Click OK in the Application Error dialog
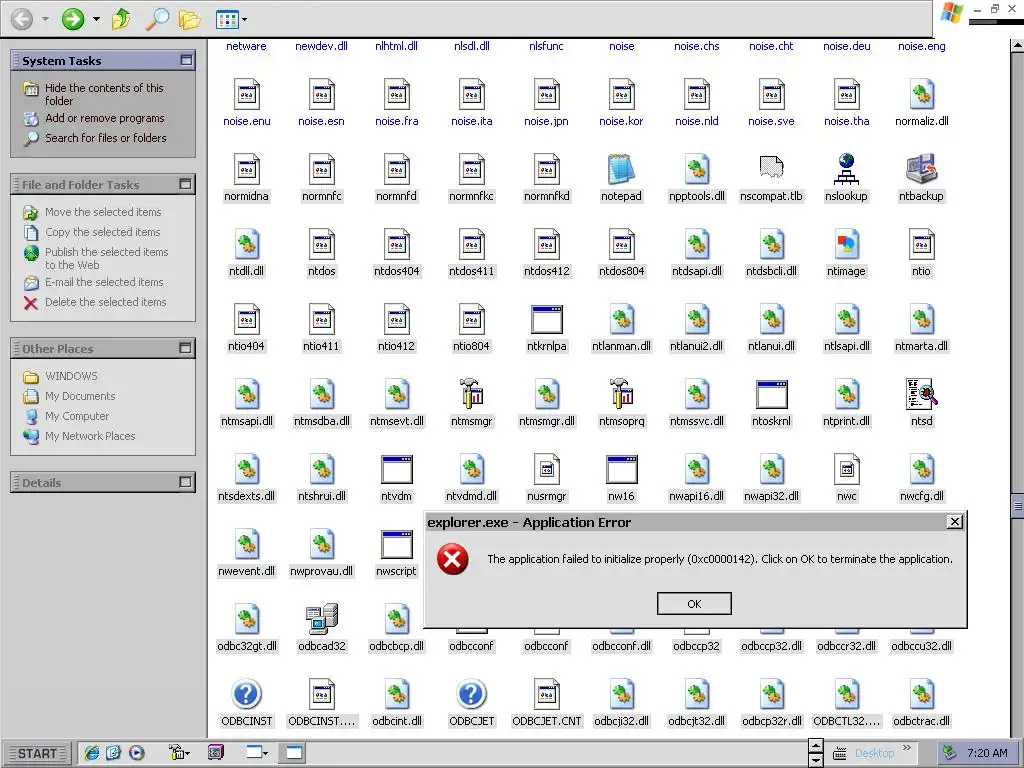1024x768 pixels. 694,604
